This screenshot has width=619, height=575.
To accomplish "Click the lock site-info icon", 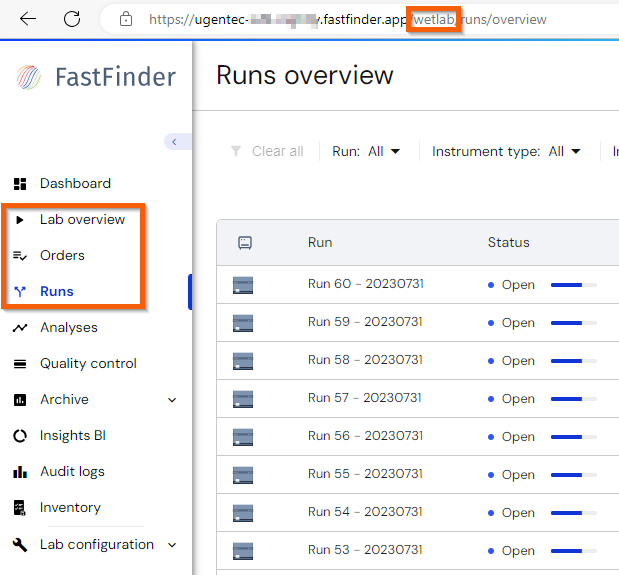I will tap(126, 19).
